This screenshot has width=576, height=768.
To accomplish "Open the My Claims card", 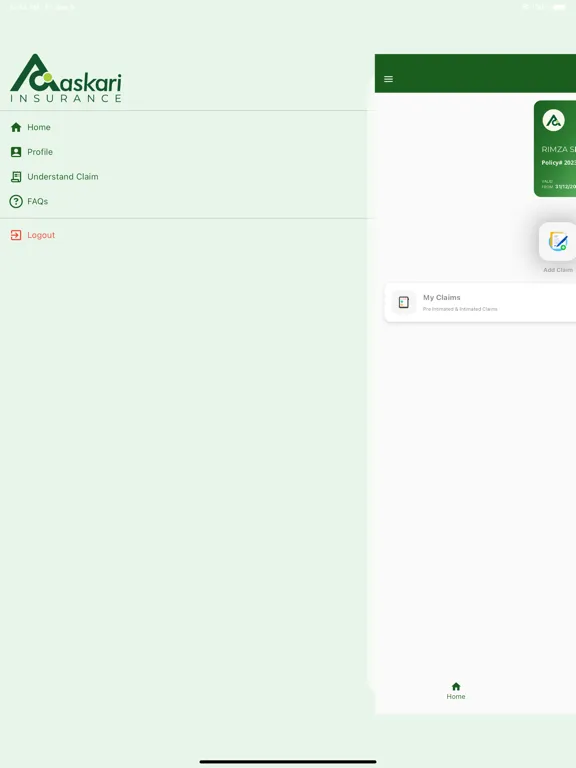I will click(x=480, y=303).
